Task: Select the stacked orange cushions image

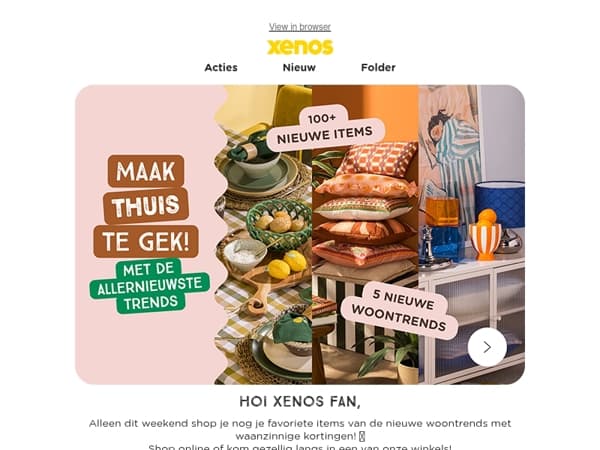Action: [x=365, y=203]
